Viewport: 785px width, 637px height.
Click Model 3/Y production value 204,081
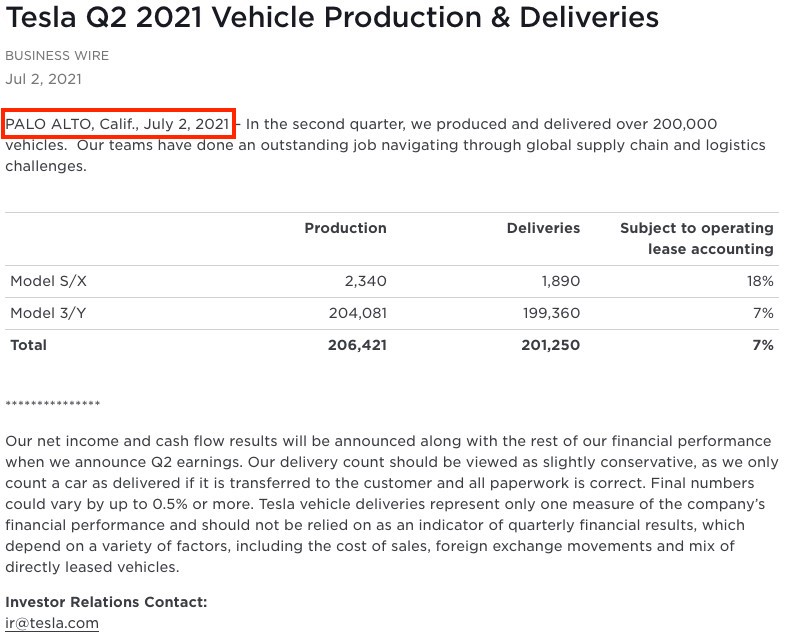(358, 313)
